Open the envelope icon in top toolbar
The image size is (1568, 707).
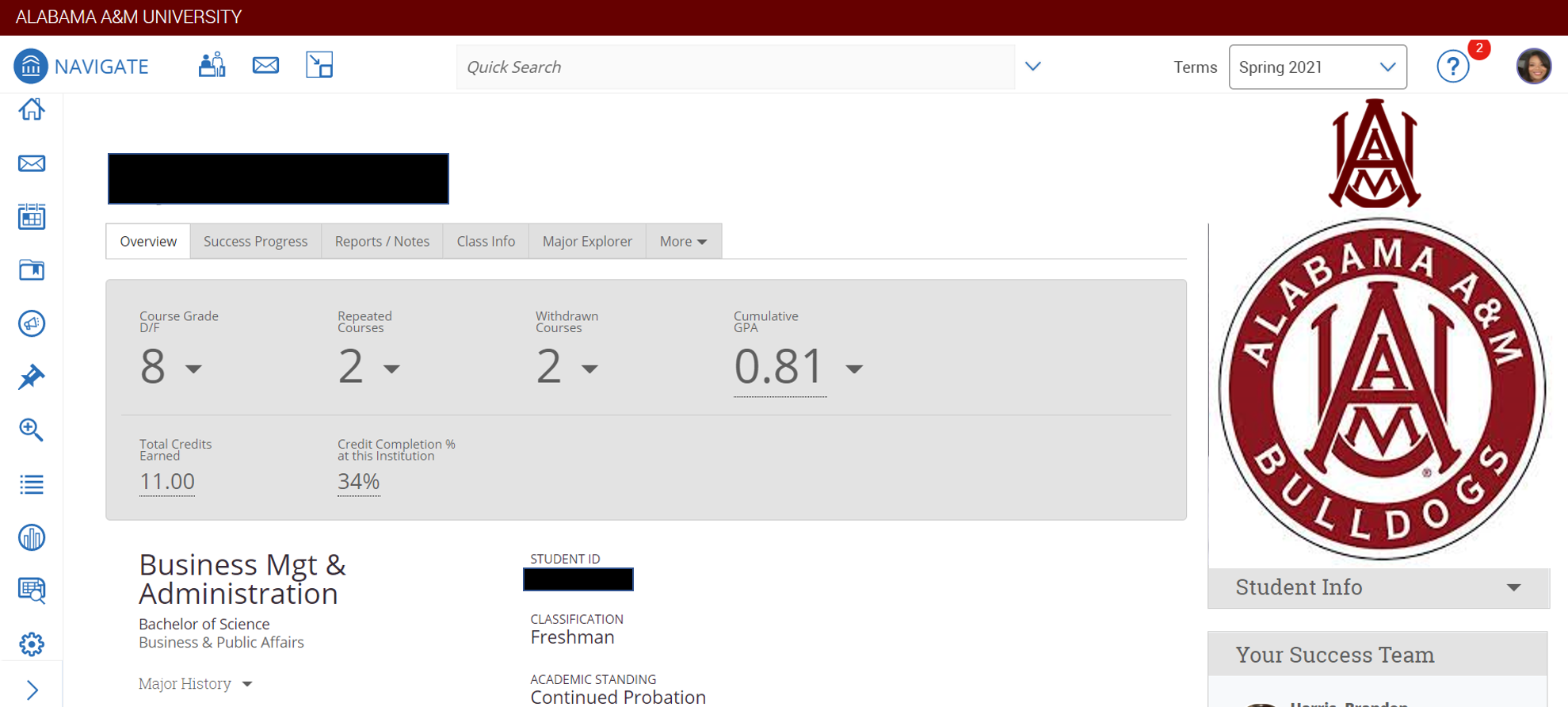point(265,65)
